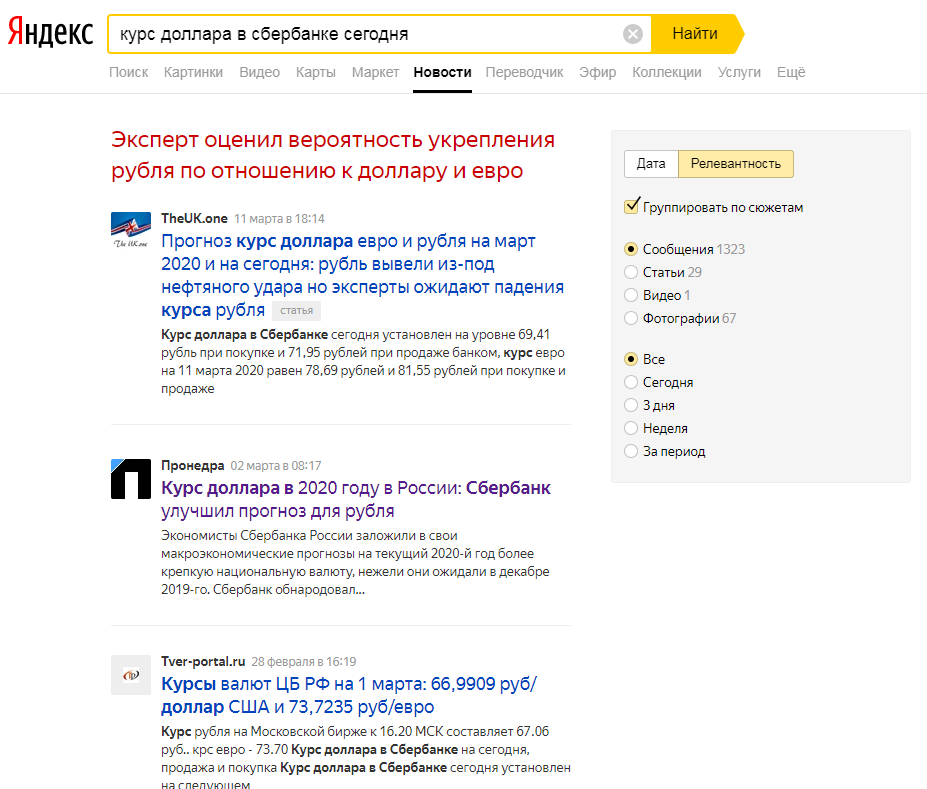
Task: Expand the Ещё menu
Action: (791, 72)
